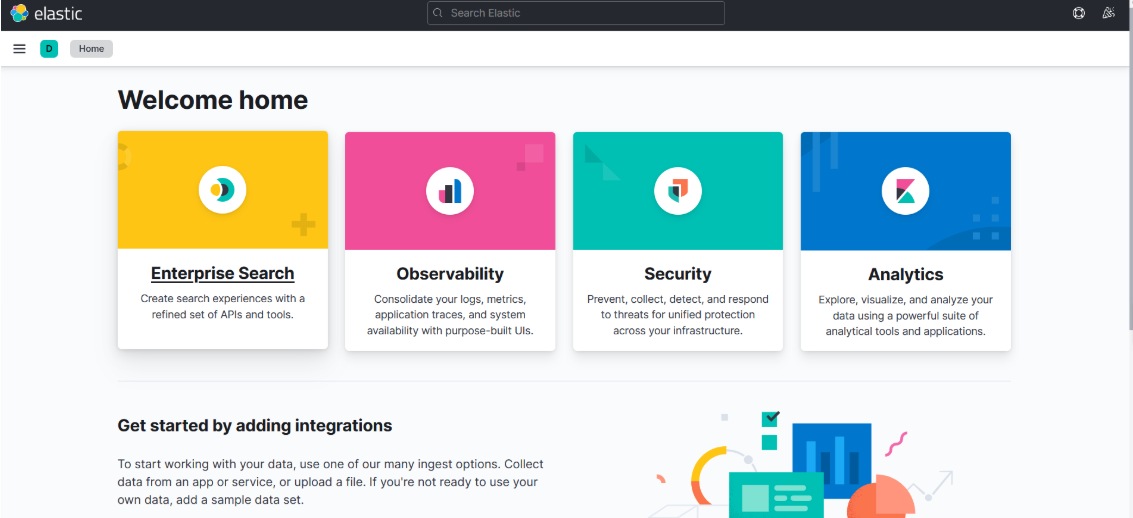Screen dimensions: 1133x518
Task: Click the Kibana Analytics logo icon
Action: click(905, 191)
